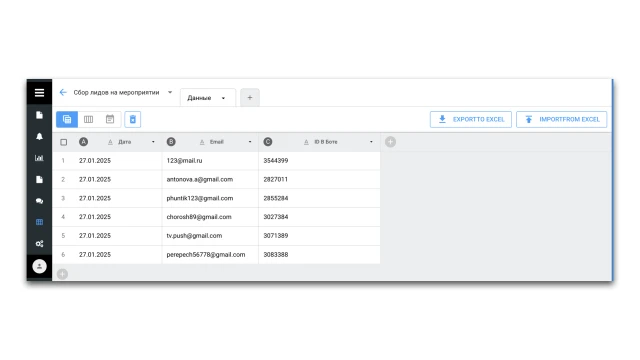Click the Import from Excel button
The height and width of the screenshot is (360, 640).
pyautogui.click(x=562, y=119)
